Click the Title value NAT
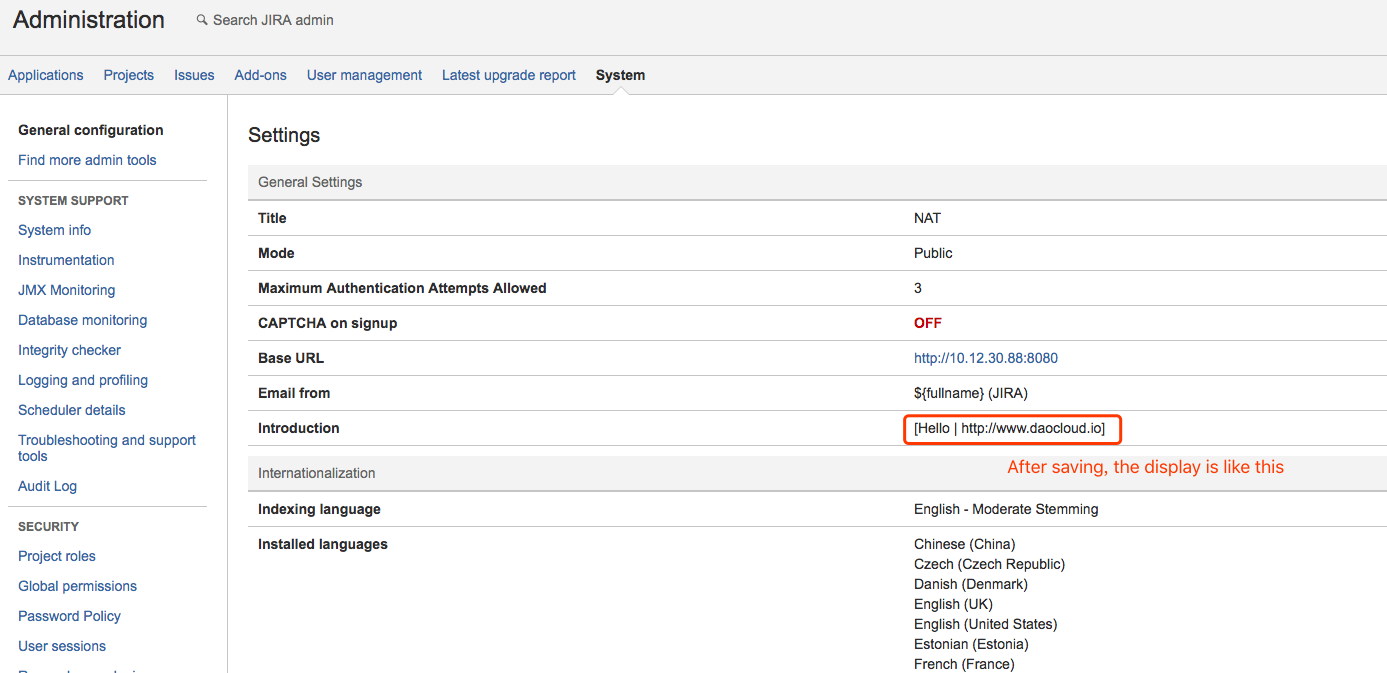 click(928, 218)
